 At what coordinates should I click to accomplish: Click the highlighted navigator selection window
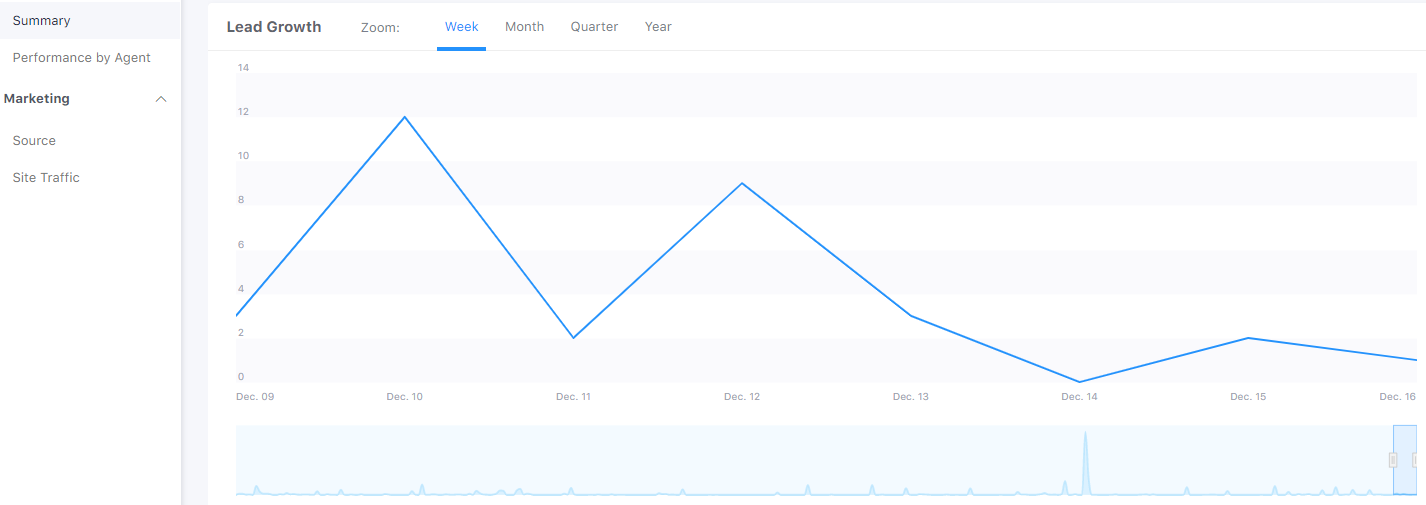[x=1405, y=460]
